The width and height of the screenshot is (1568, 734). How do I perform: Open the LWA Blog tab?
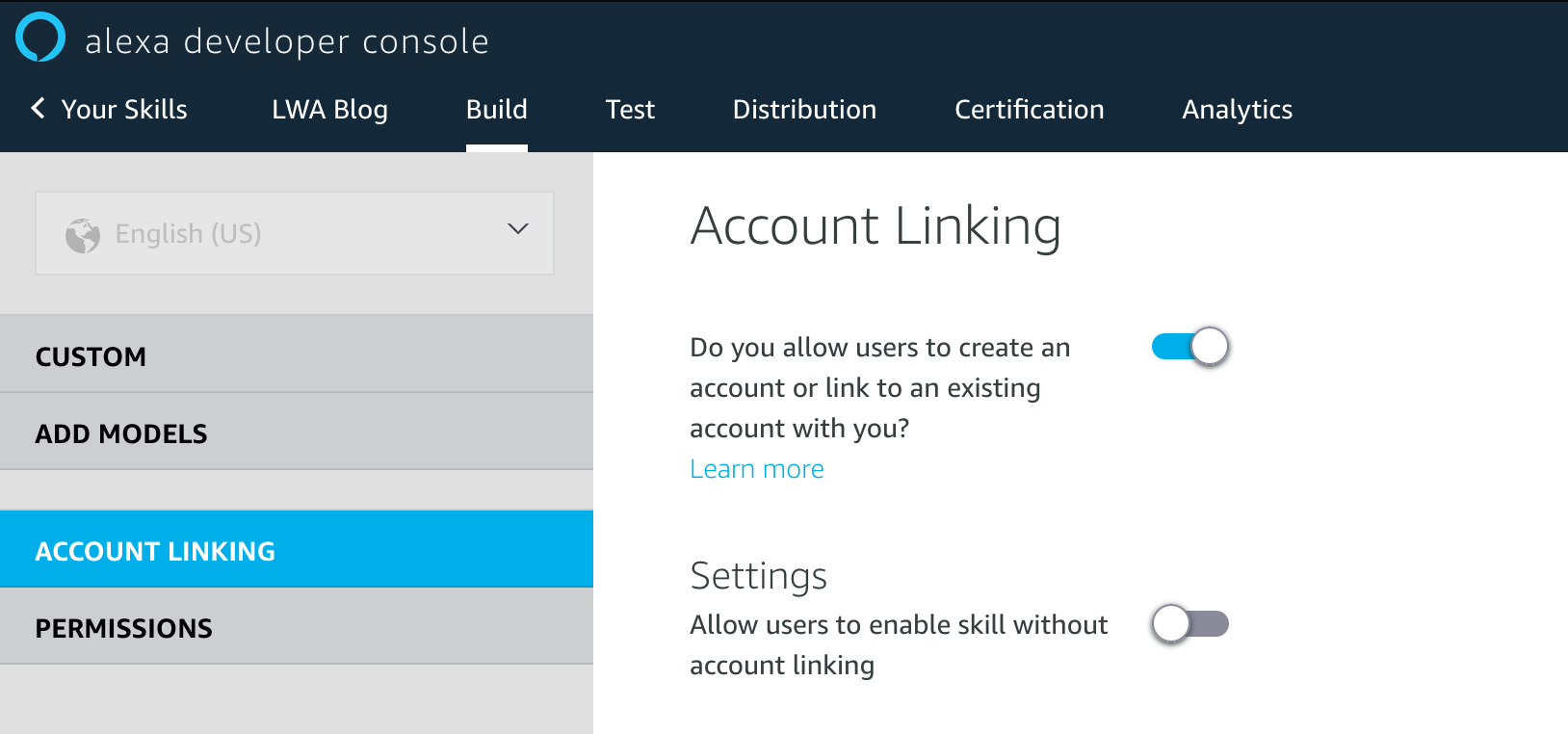pos(329,110)
